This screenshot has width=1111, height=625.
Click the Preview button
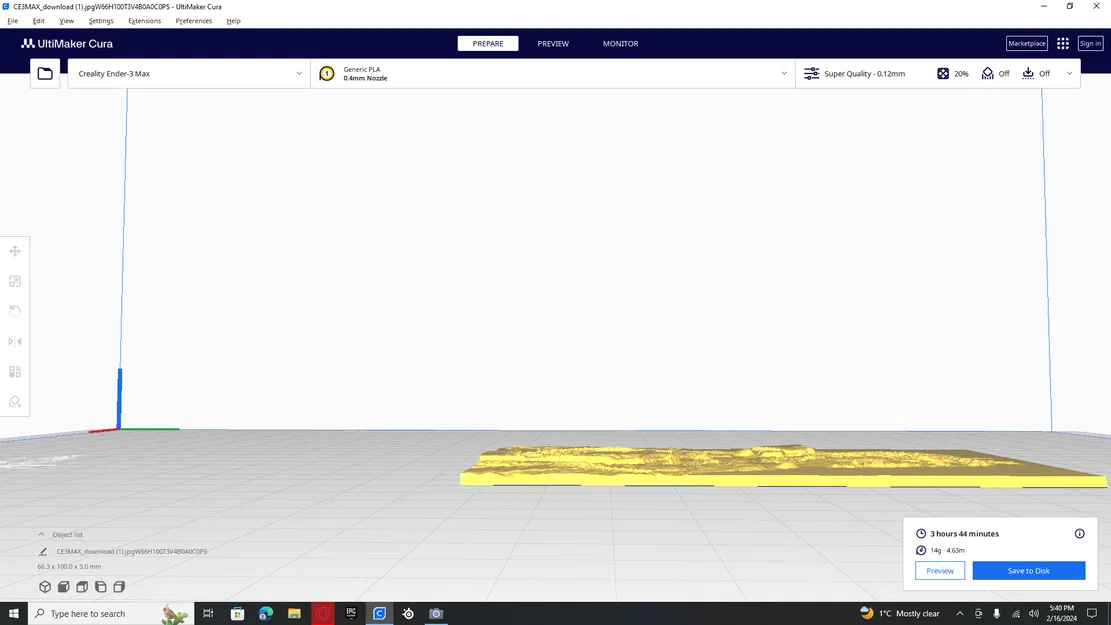point(940,570)
